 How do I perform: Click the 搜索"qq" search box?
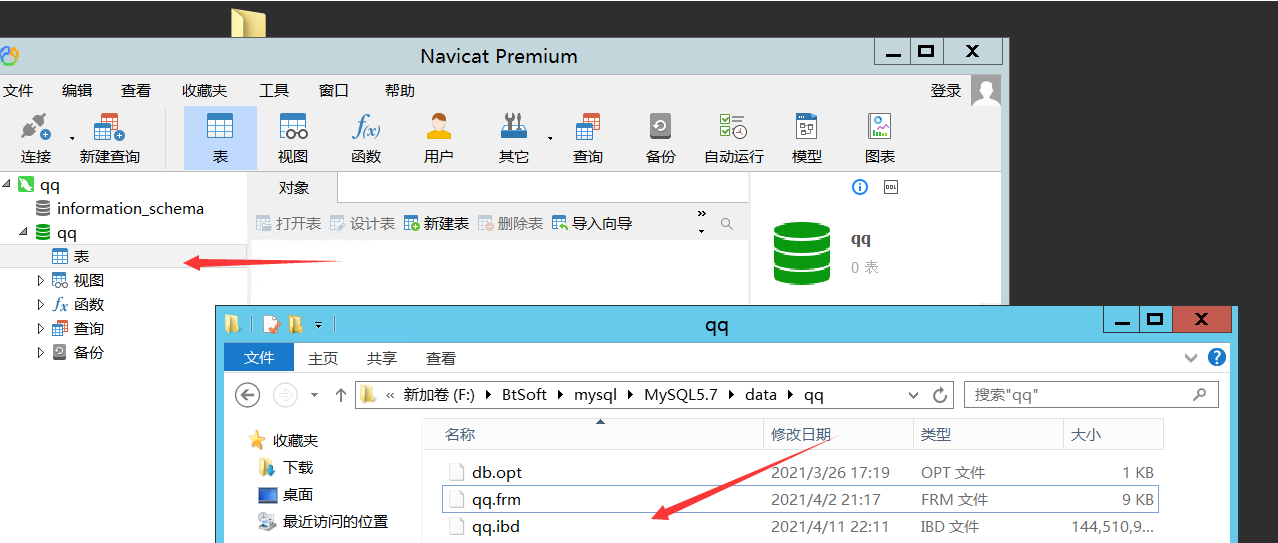[1091, 395]
